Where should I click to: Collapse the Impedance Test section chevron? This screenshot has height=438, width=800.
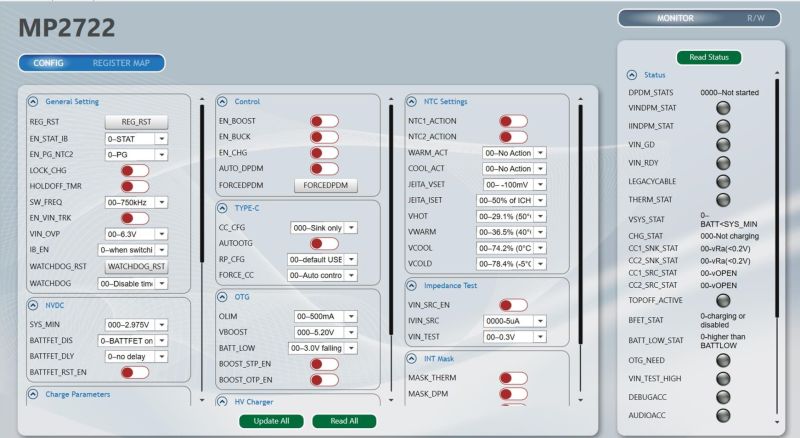point(412,285)
